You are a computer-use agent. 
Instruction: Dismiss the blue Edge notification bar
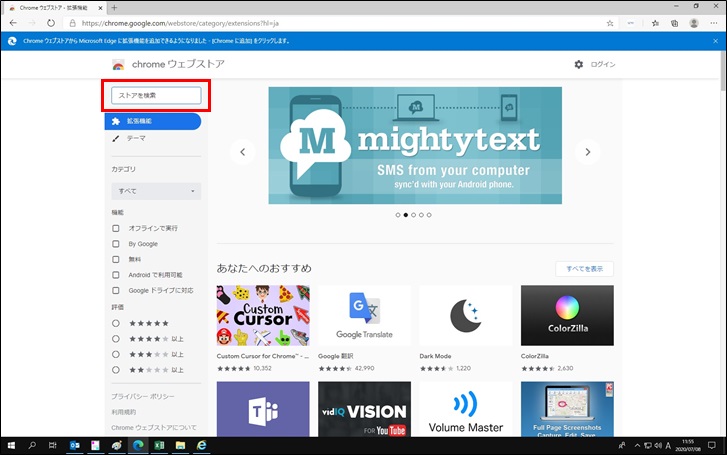(x=714, y=41)
